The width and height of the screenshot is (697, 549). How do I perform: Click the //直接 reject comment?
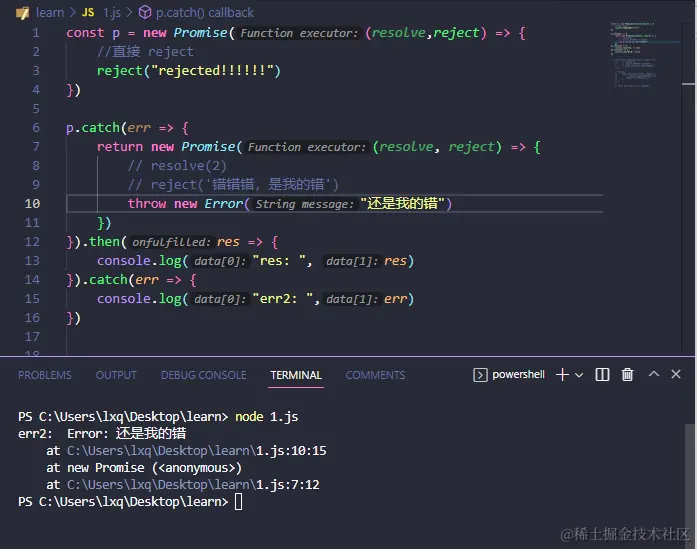point(145,52)
